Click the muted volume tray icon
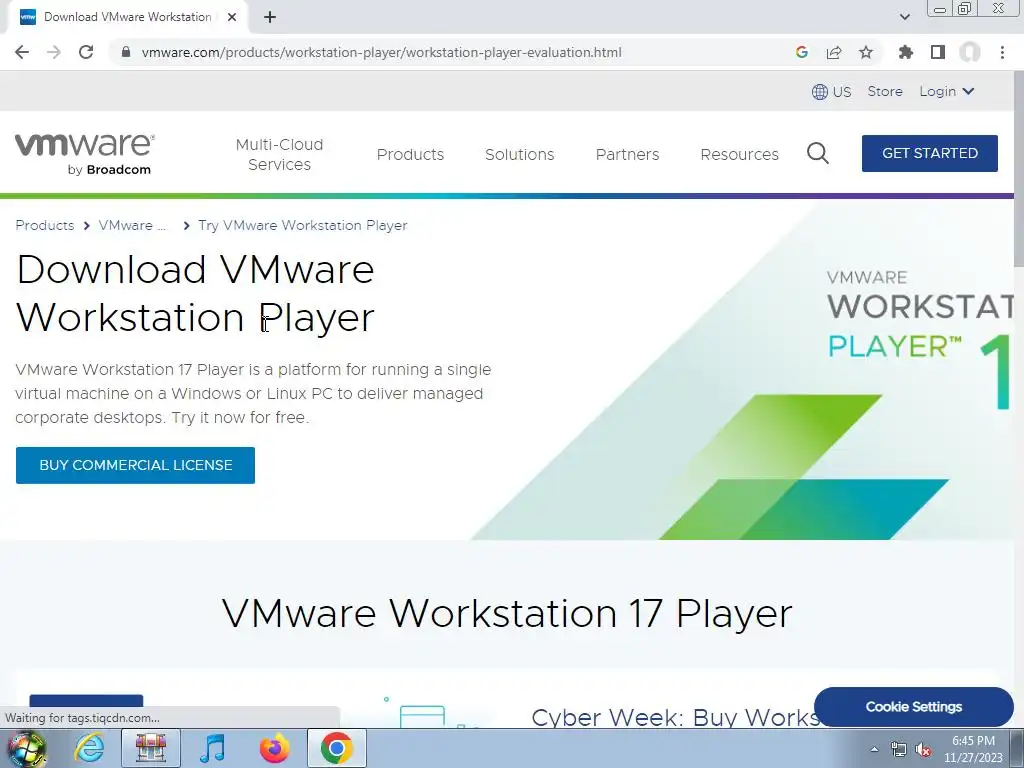The image size is (1024, 768). [x=923, y=750]
